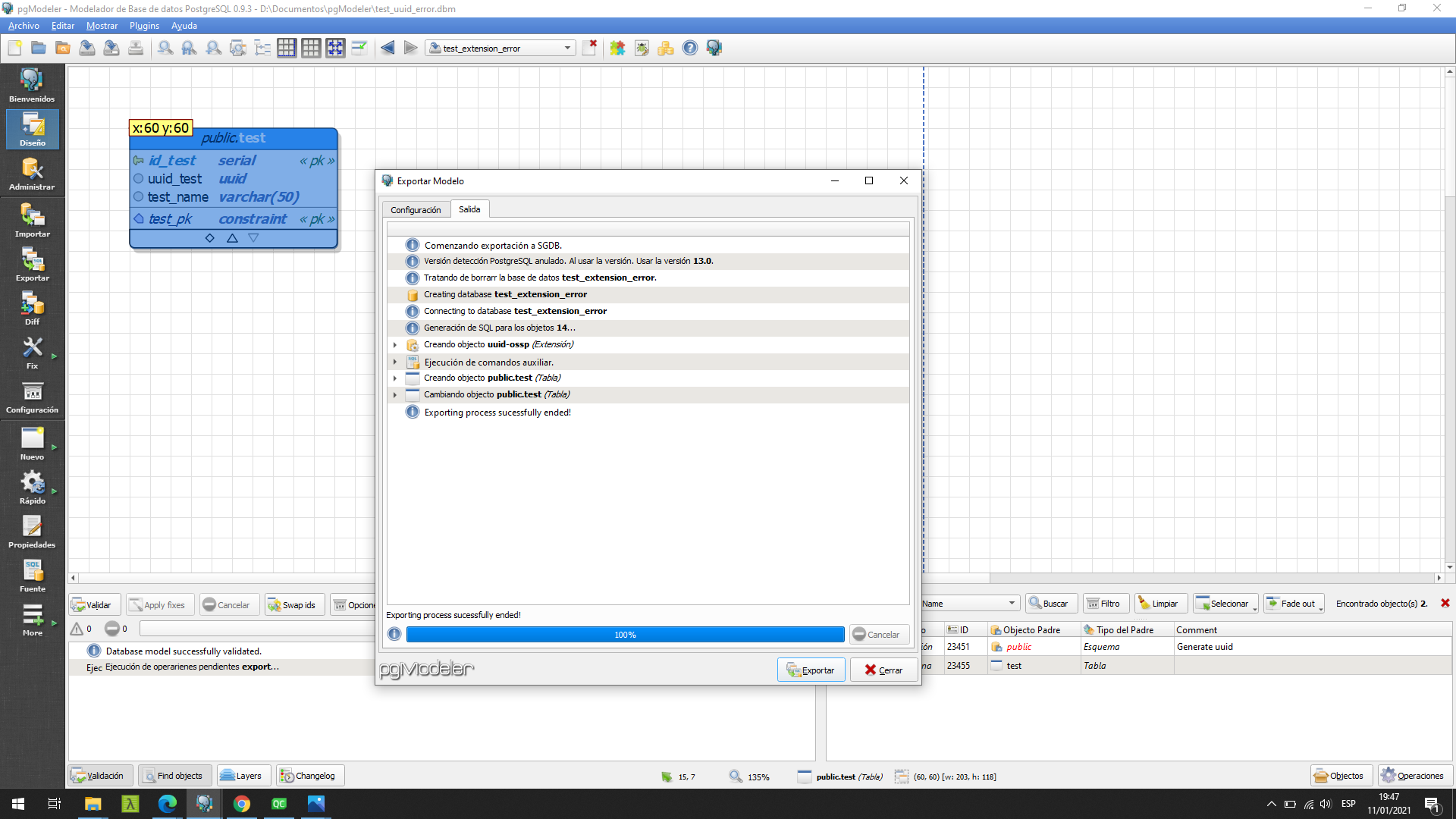Image resolution: width=1456 pixels, height=819 pixels.
Task: Open the Find objects panel
Action: (x=174, y=775)
